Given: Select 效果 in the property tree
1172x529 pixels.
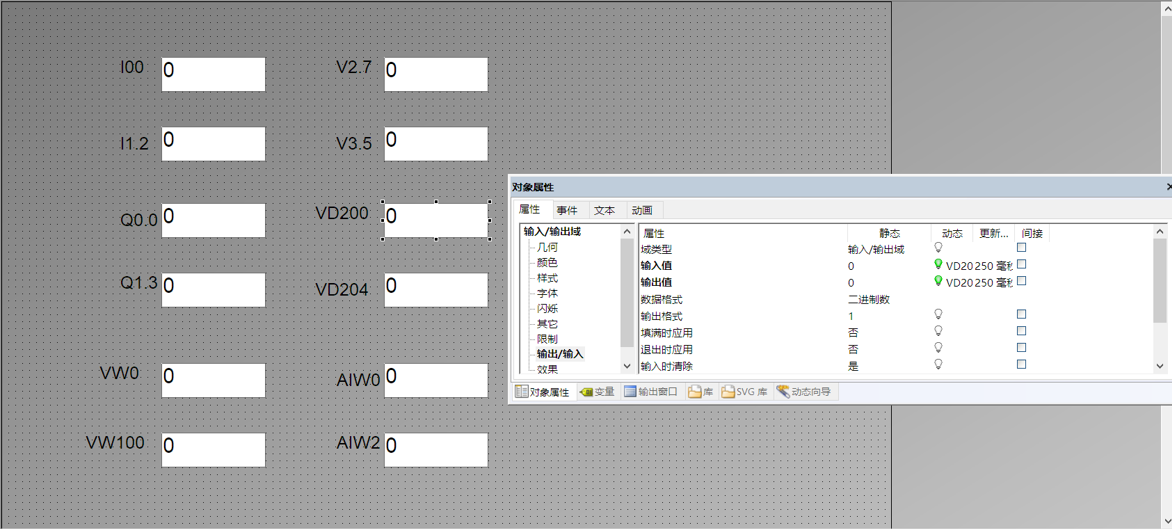Looking at the screenshot, I should point(547,368).
